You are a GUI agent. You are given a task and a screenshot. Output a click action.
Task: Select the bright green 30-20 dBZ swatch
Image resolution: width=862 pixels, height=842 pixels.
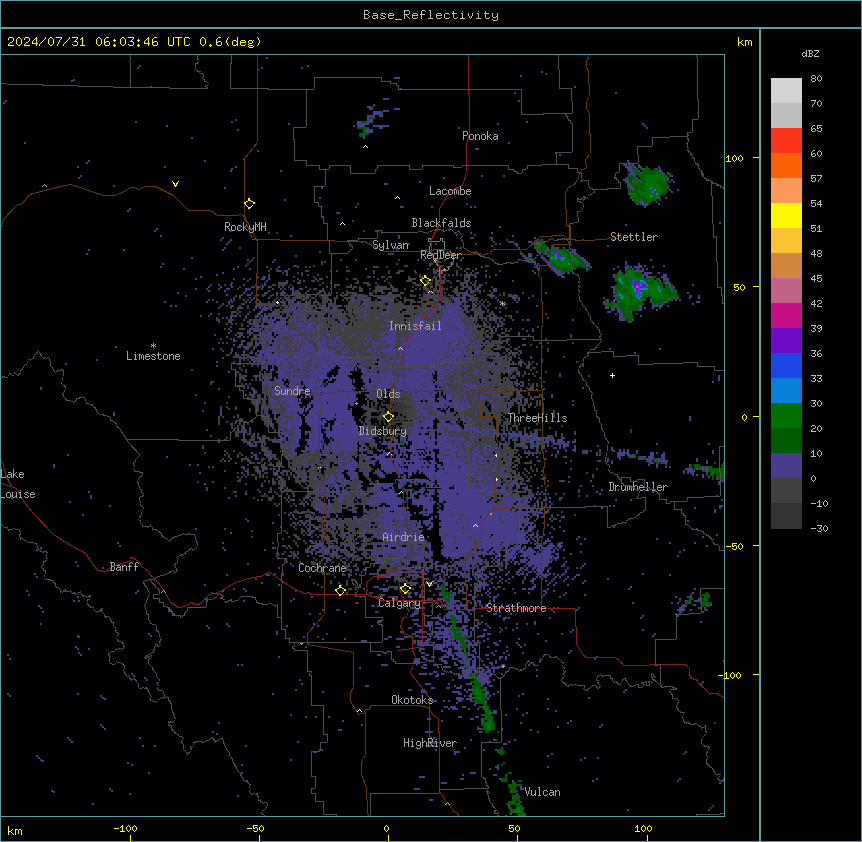pyautogui.click(x=786, y=416)
